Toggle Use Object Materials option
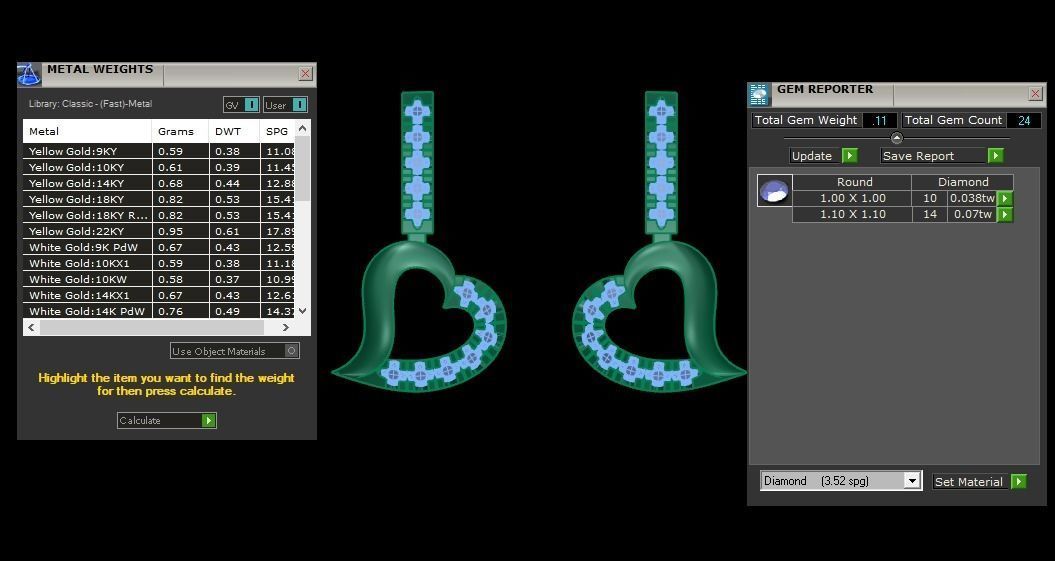Viewport: 1055px width, 561px height. (291, 351)
